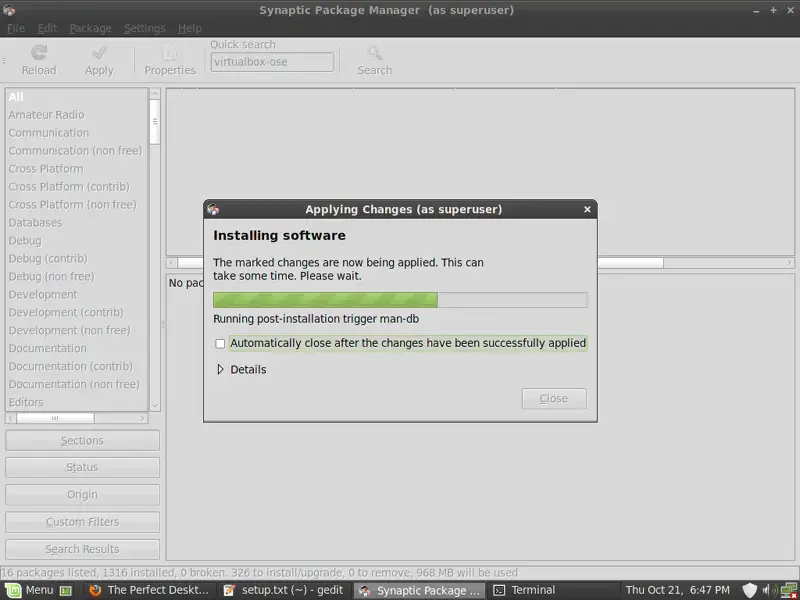Click the Synaptic icon in main title bar
800x600 pixels.
[x=9, y=10]
